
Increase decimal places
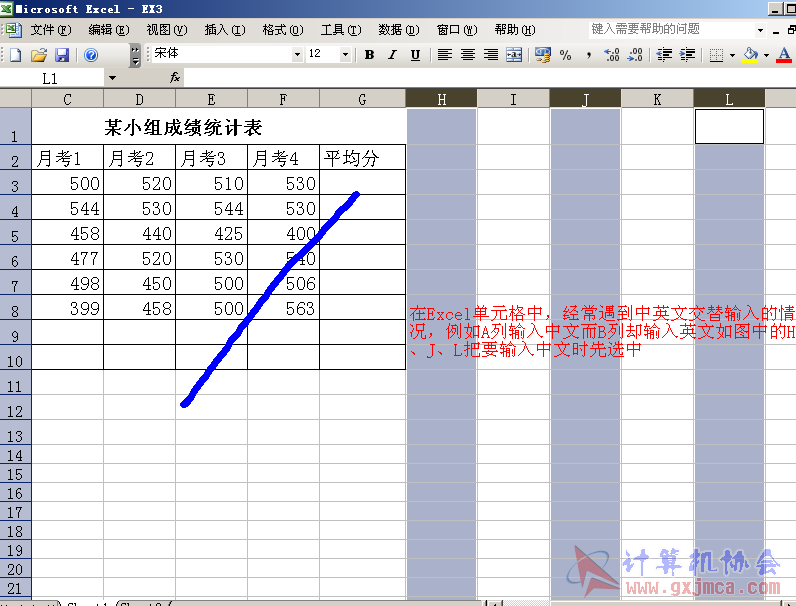coord(611,55)
